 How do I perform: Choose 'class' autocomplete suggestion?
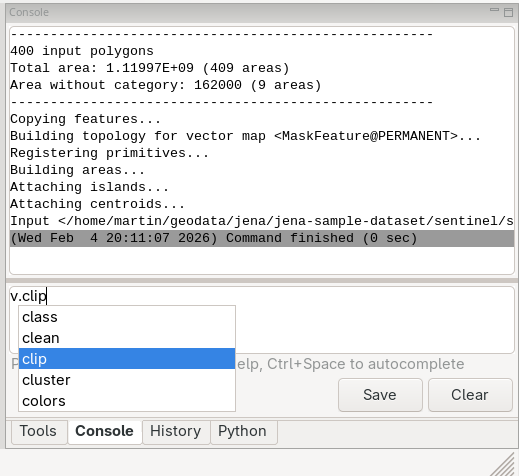pyautogui.click(x=127, y=317)
